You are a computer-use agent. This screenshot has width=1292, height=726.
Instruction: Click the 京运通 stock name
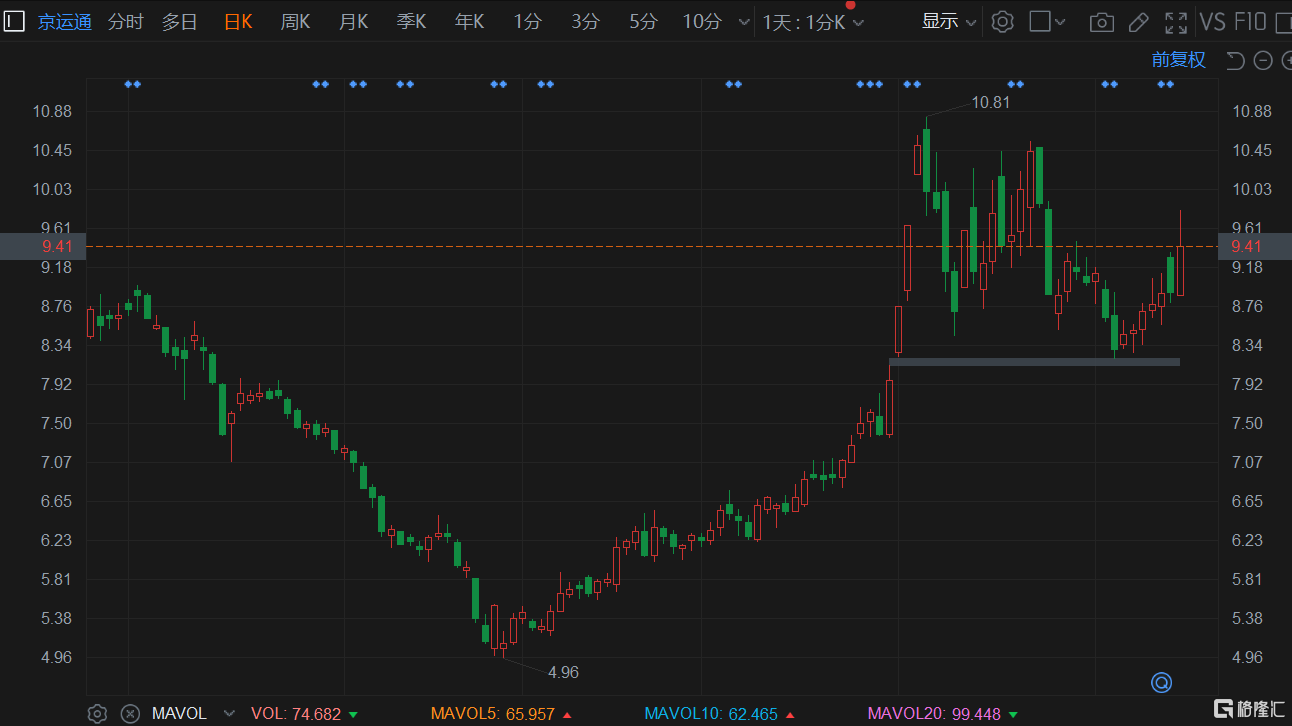(x=64, y=22)
